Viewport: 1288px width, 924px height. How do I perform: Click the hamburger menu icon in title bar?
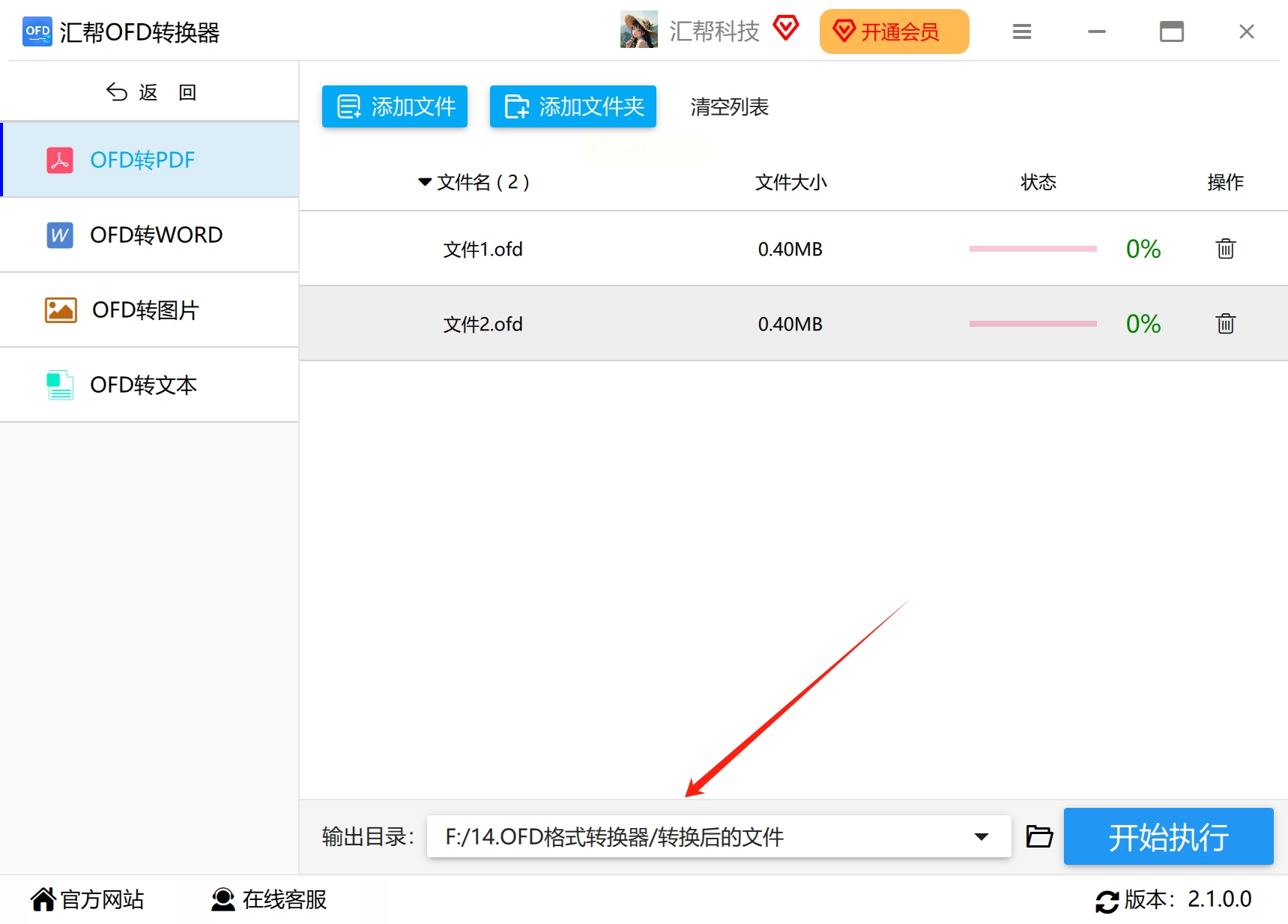coord(1022,32)
